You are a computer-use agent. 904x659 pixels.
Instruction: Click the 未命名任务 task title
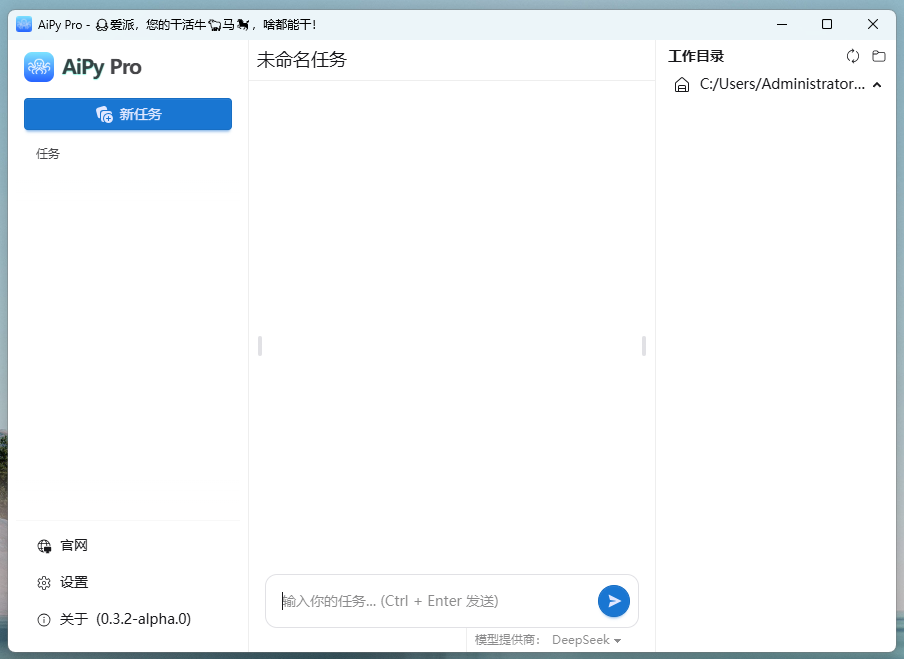coord(302,60)
